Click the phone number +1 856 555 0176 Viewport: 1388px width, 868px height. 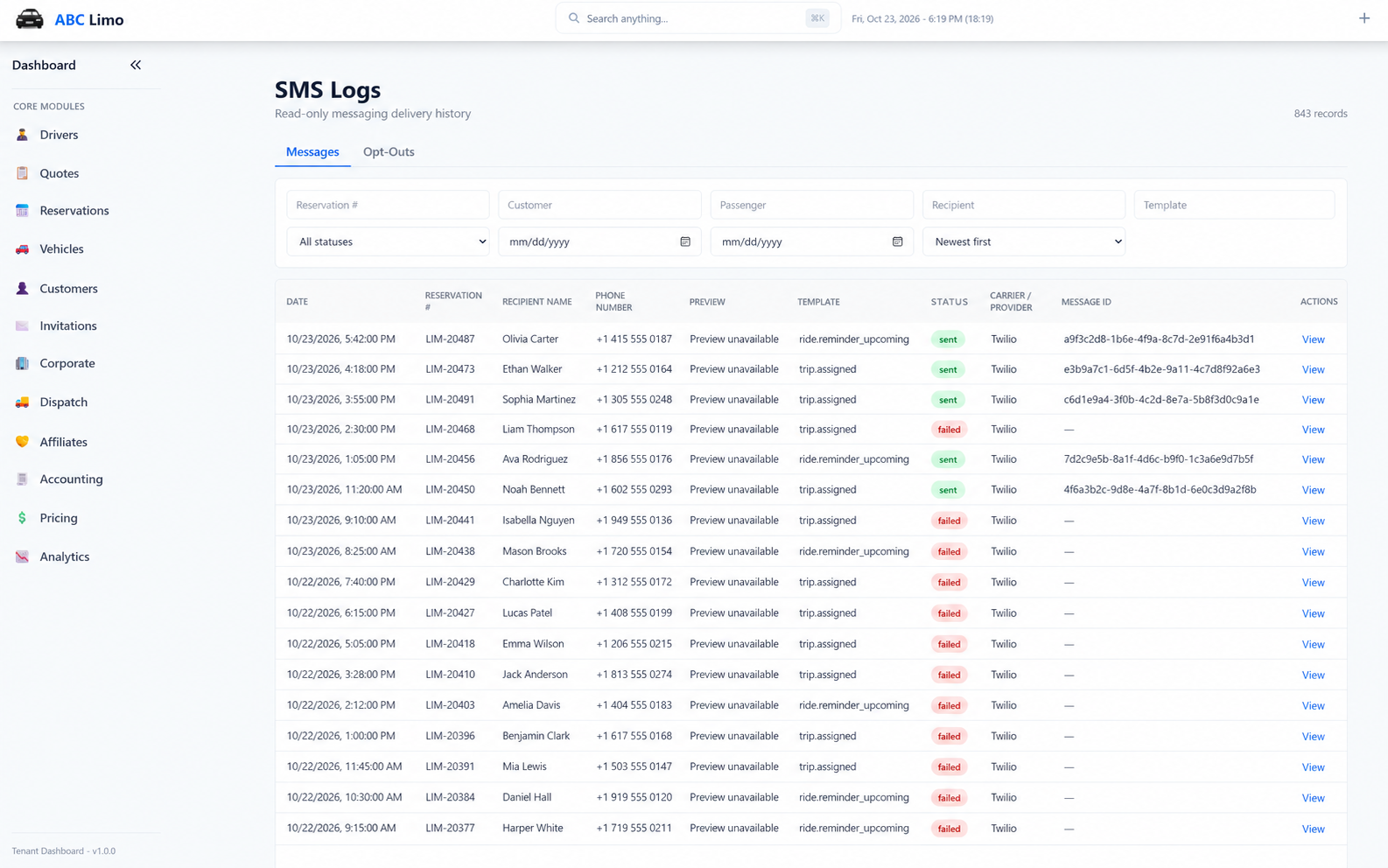pos(634,459)
